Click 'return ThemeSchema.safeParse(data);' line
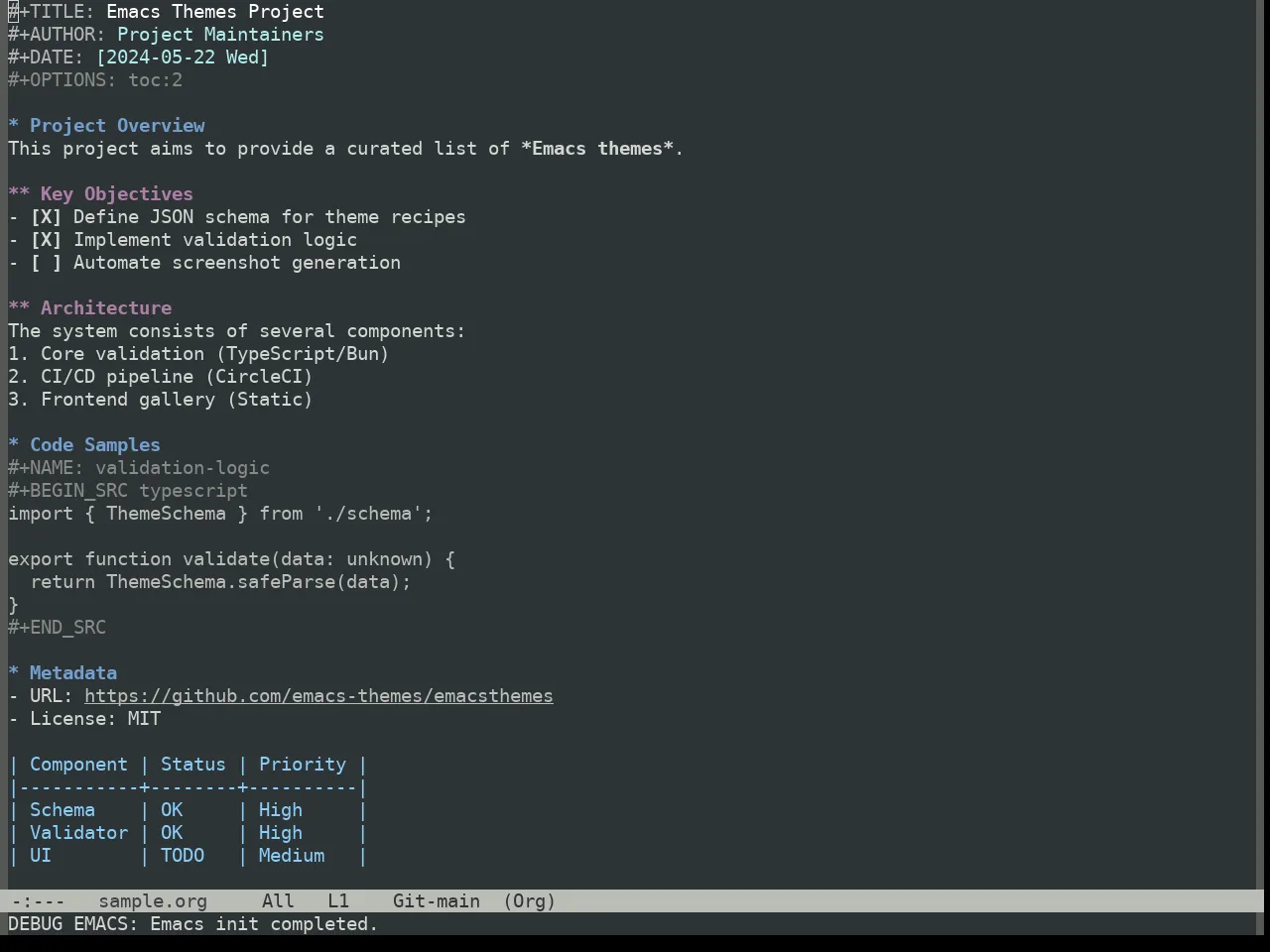1270x952 pixels. click(220, 582)
